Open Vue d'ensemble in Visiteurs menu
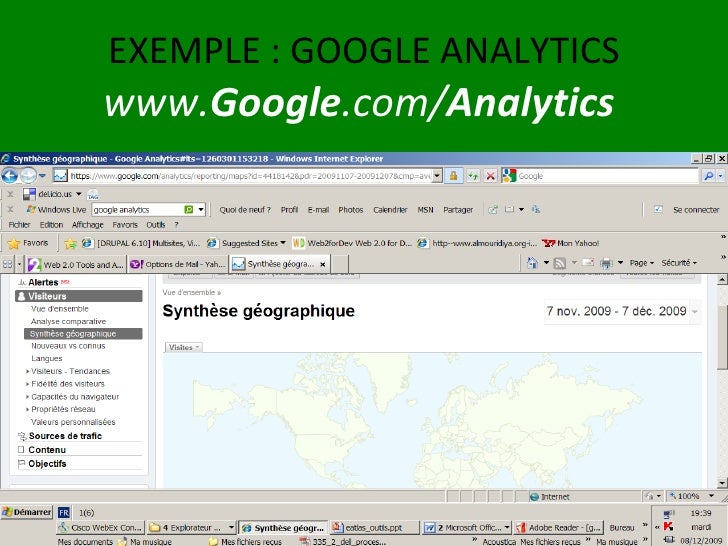The height and width of the screenshot is (546, 728). pyautogui.click(x=59, y=309)
